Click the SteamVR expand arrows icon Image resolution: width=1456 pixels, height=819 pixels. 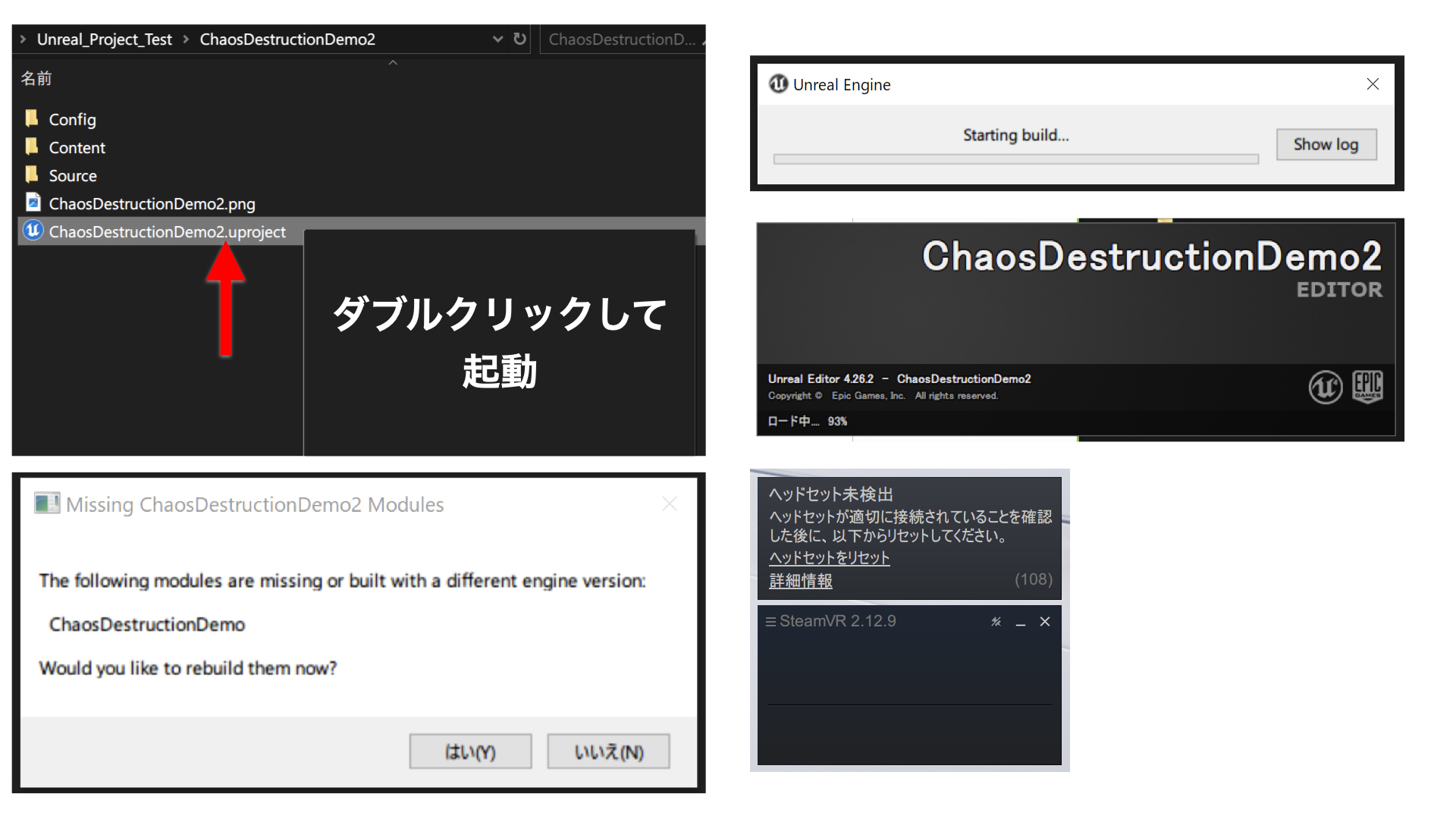pyautogui.click(x=996, y=622)
